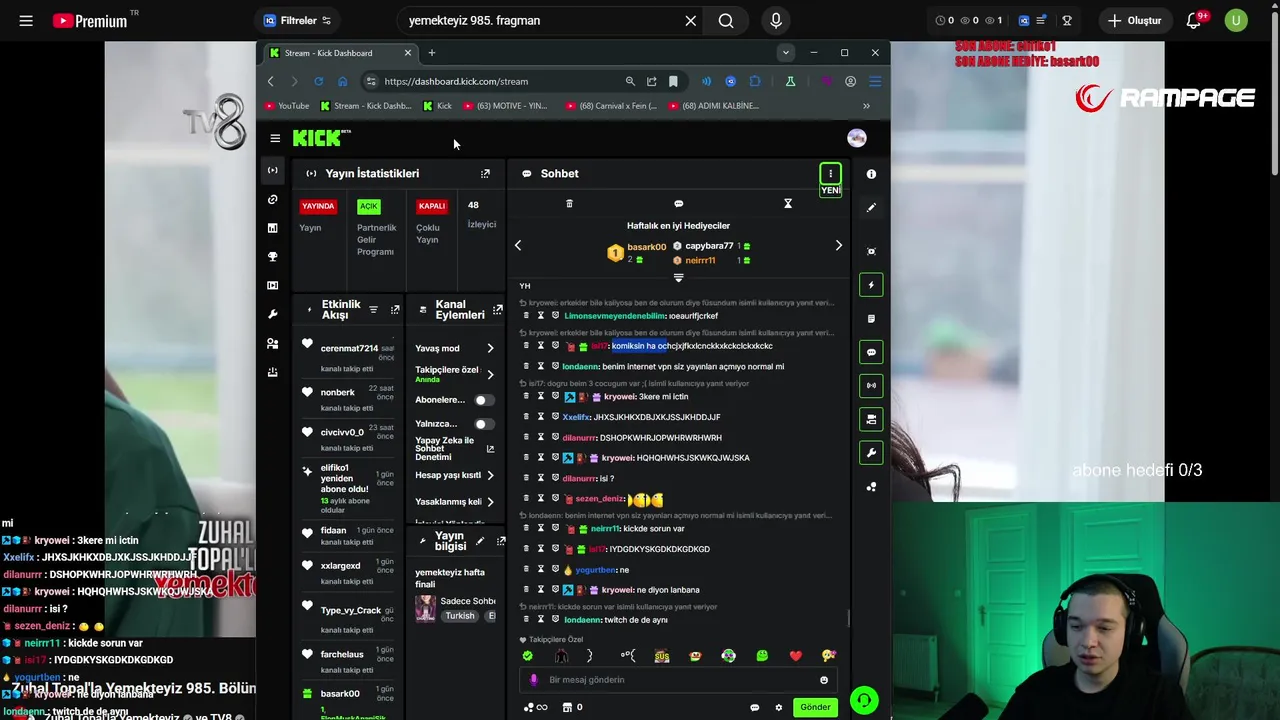The width and height of the screenshot is (1280, 720).
Task: Click username nonberk in activity feed
Action: point(337,392)
